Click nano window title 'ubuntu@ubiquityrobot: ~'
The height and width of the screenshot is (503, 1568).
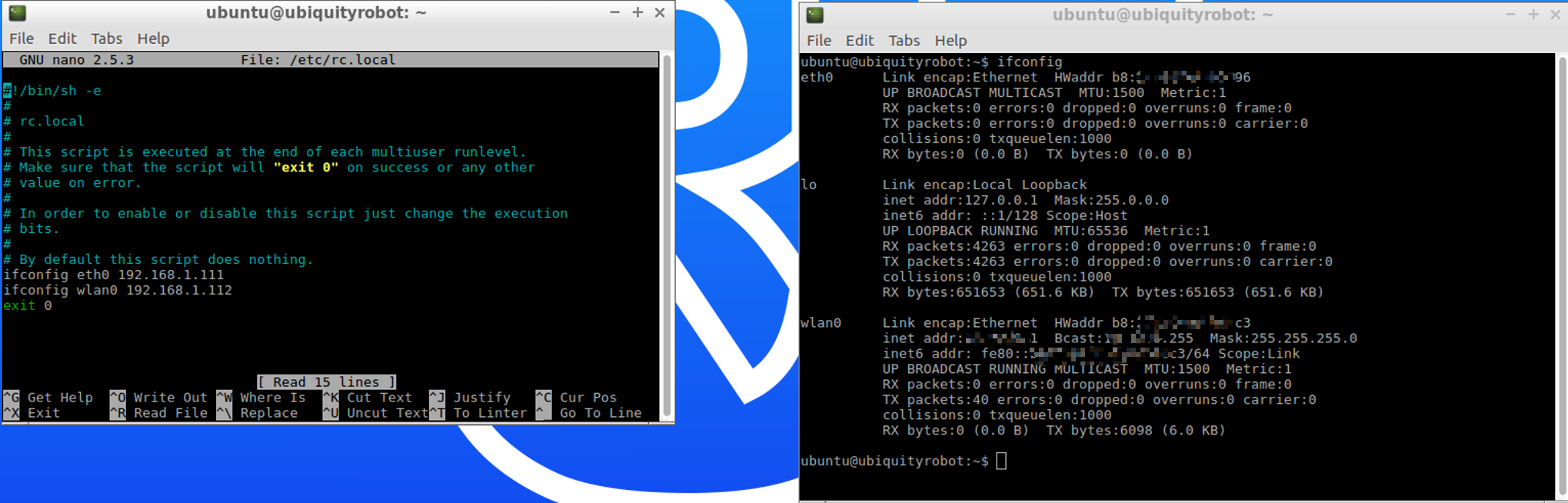[316, 12]
